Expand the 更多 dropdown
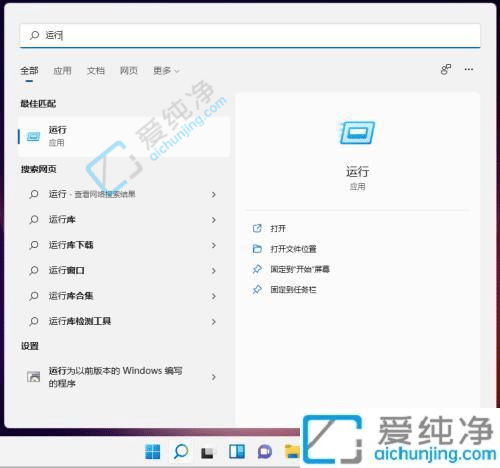The height and width of the screenshot is (468, 500). coord(166,71)
